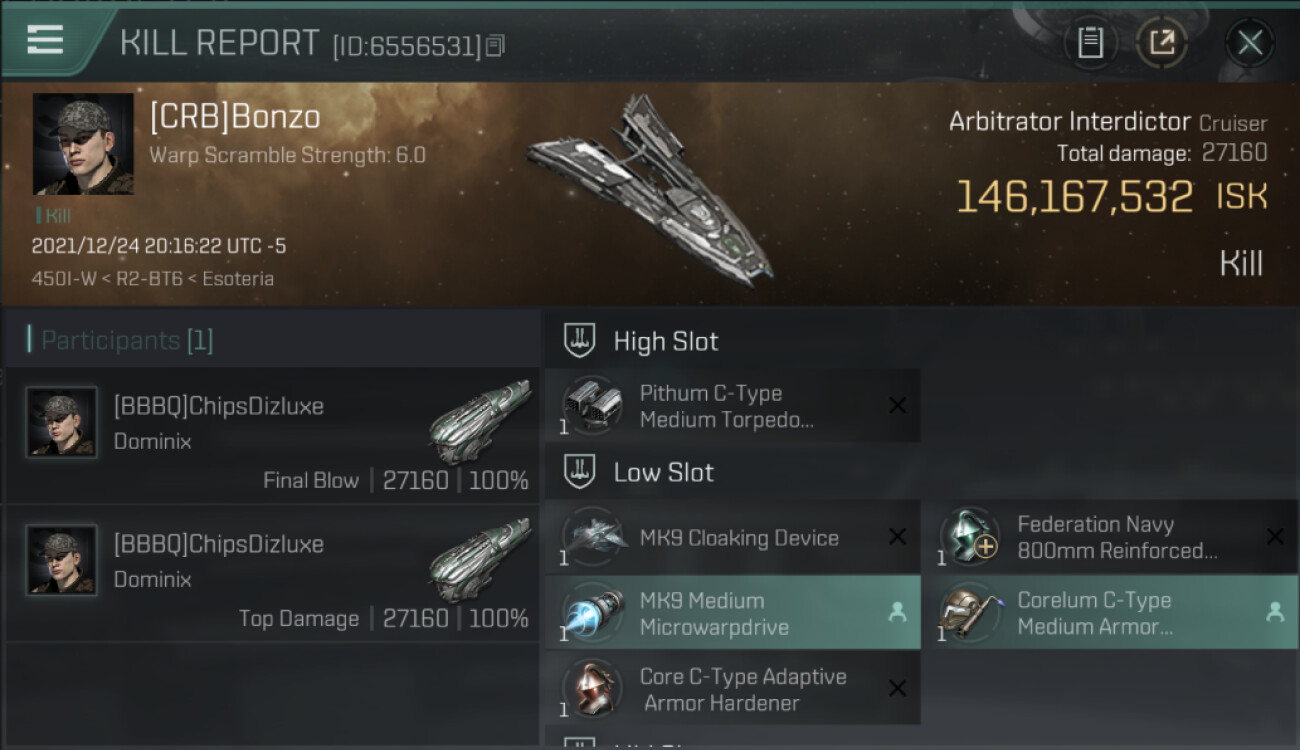Select the MK9 Medium Microwarpdrive row

[x=732, y=613]
